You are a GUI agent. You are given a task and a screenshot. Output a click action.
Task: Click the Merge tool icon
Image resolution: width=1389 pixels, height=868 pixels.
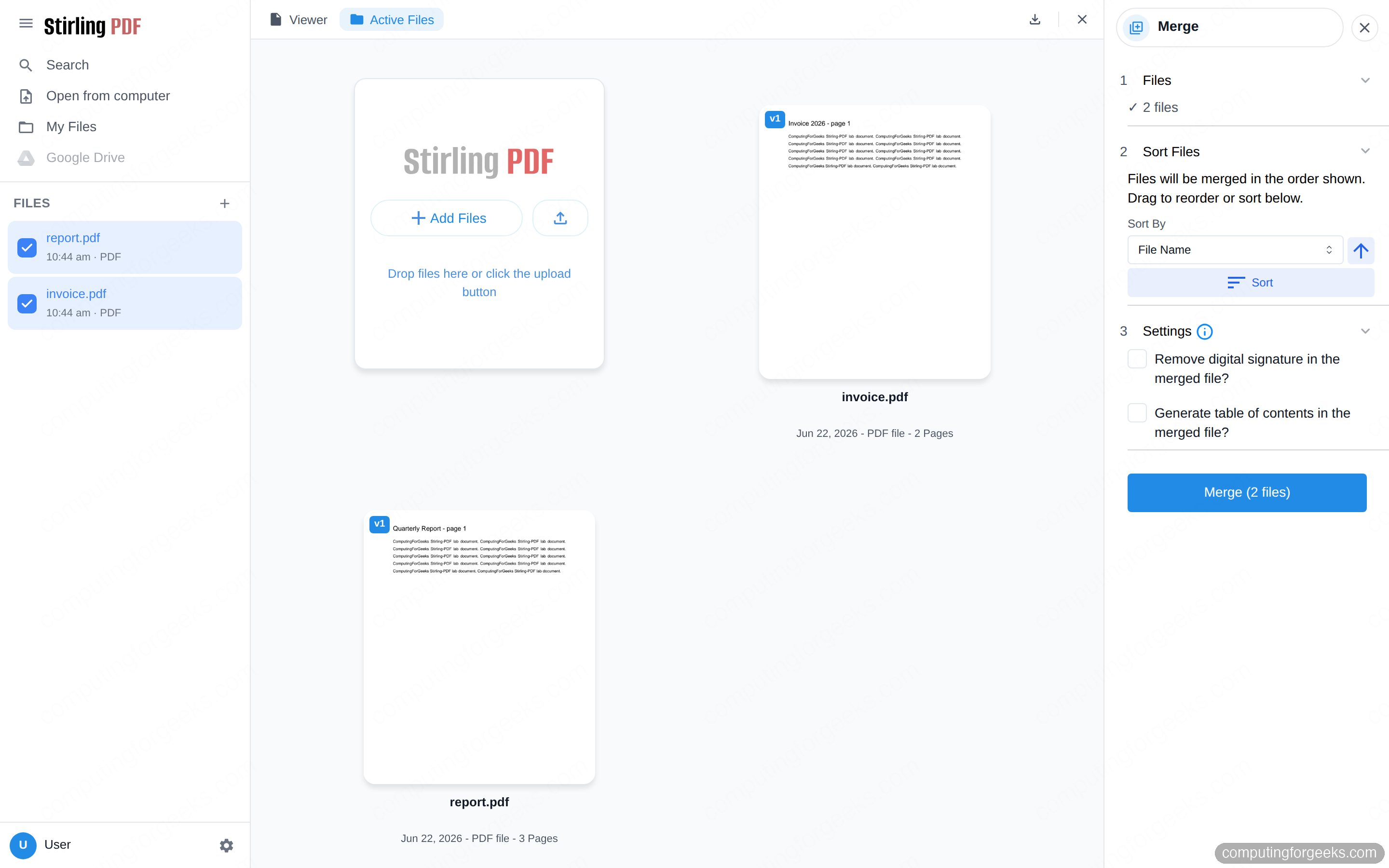click(x=1136, y=27)
